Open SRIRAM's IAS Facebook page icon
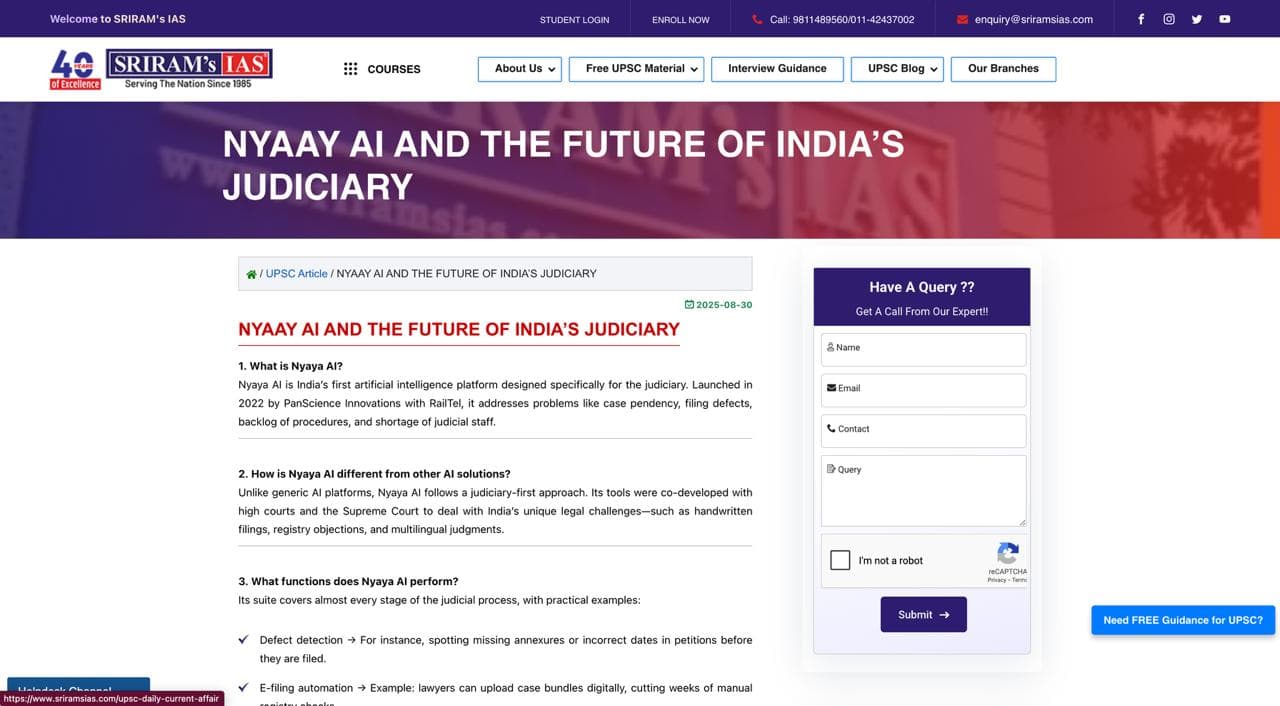This screenshot has height=706, width=1280. pos(1140,18)
